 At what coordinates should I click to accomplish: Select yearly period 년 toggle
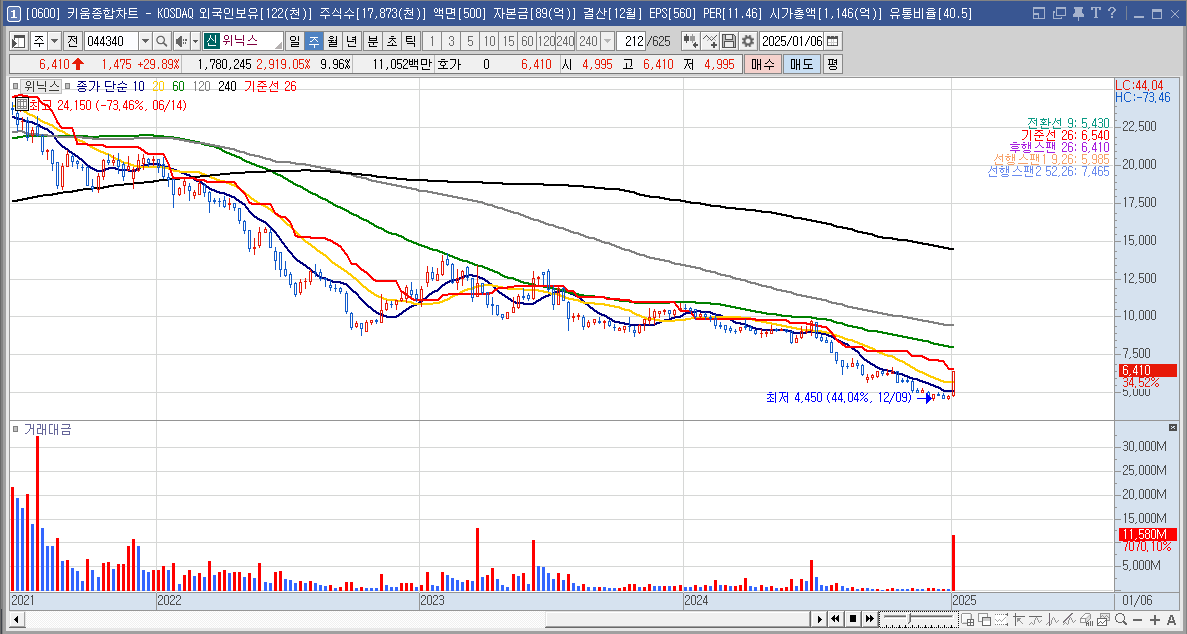pos(350,41)
